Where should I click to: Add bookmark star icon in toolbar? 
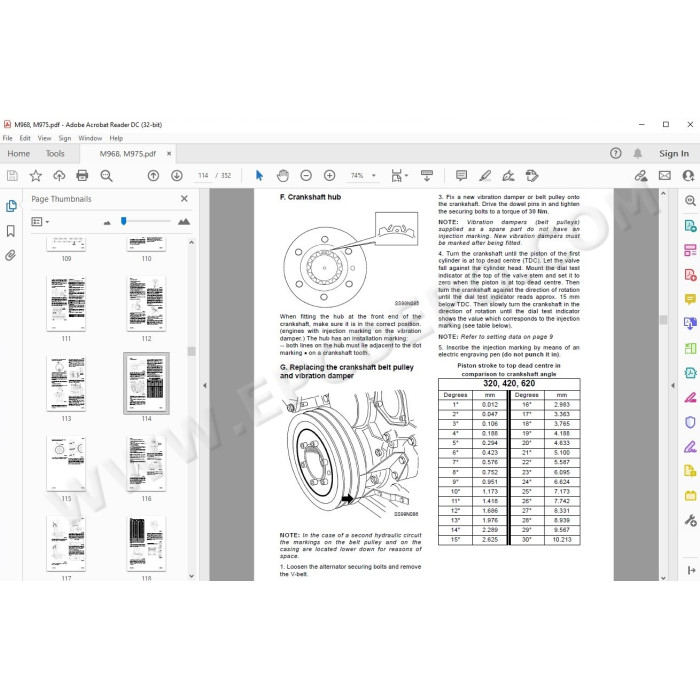[x=36, y=175]
